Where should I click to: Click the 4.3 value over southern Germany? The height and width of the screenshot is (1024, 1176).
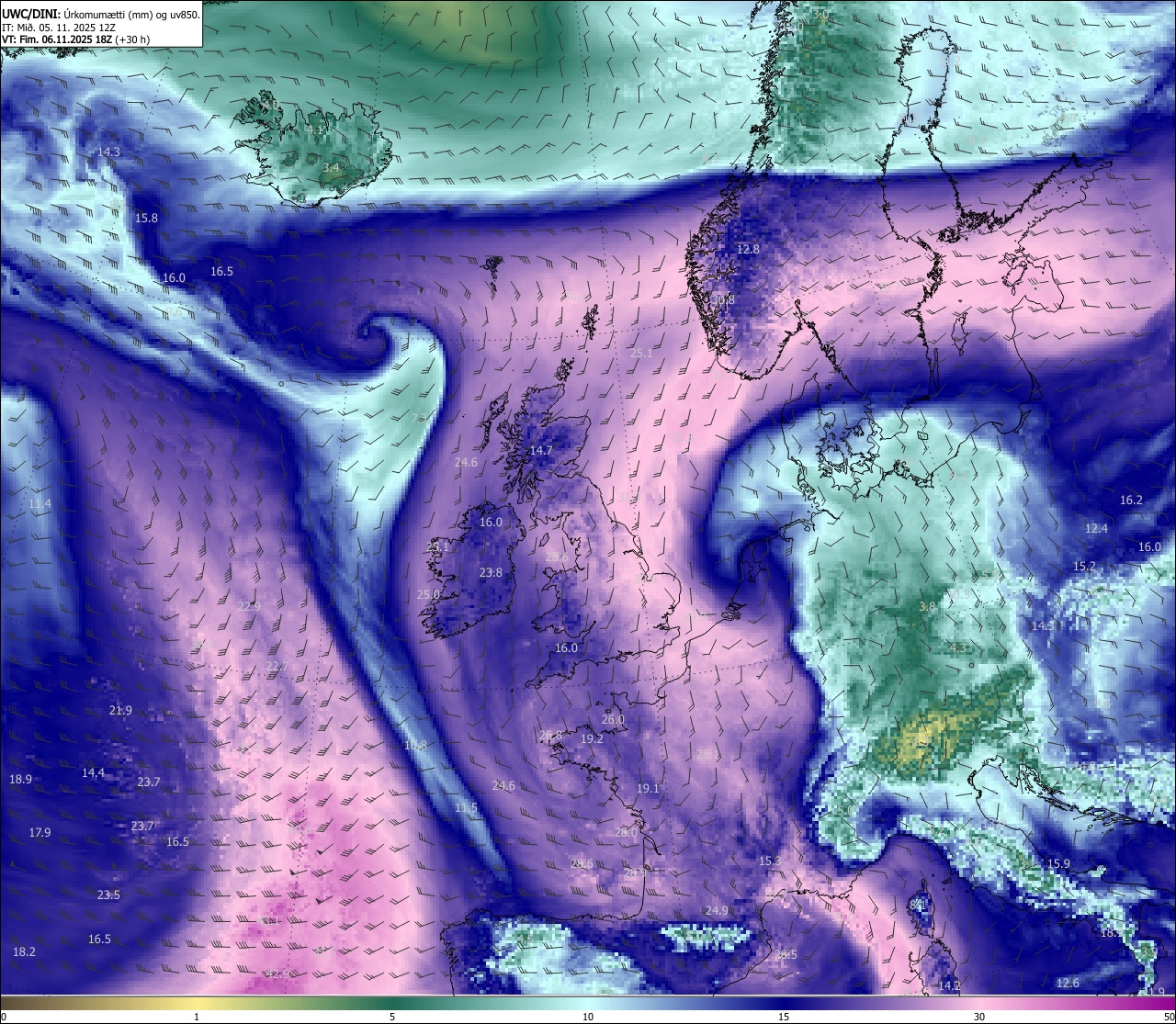pyautogui.click(x=957, y=648)
